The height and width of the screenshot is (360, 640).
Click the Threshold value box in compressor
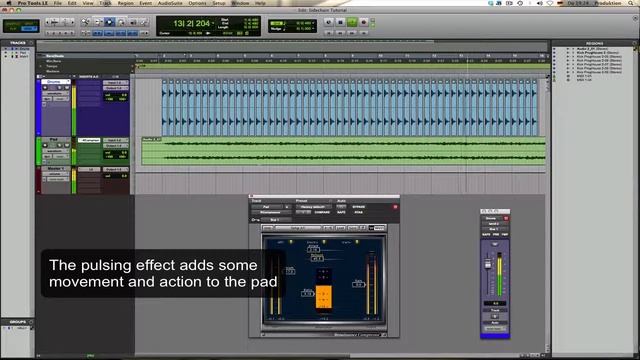coord(290,271)
